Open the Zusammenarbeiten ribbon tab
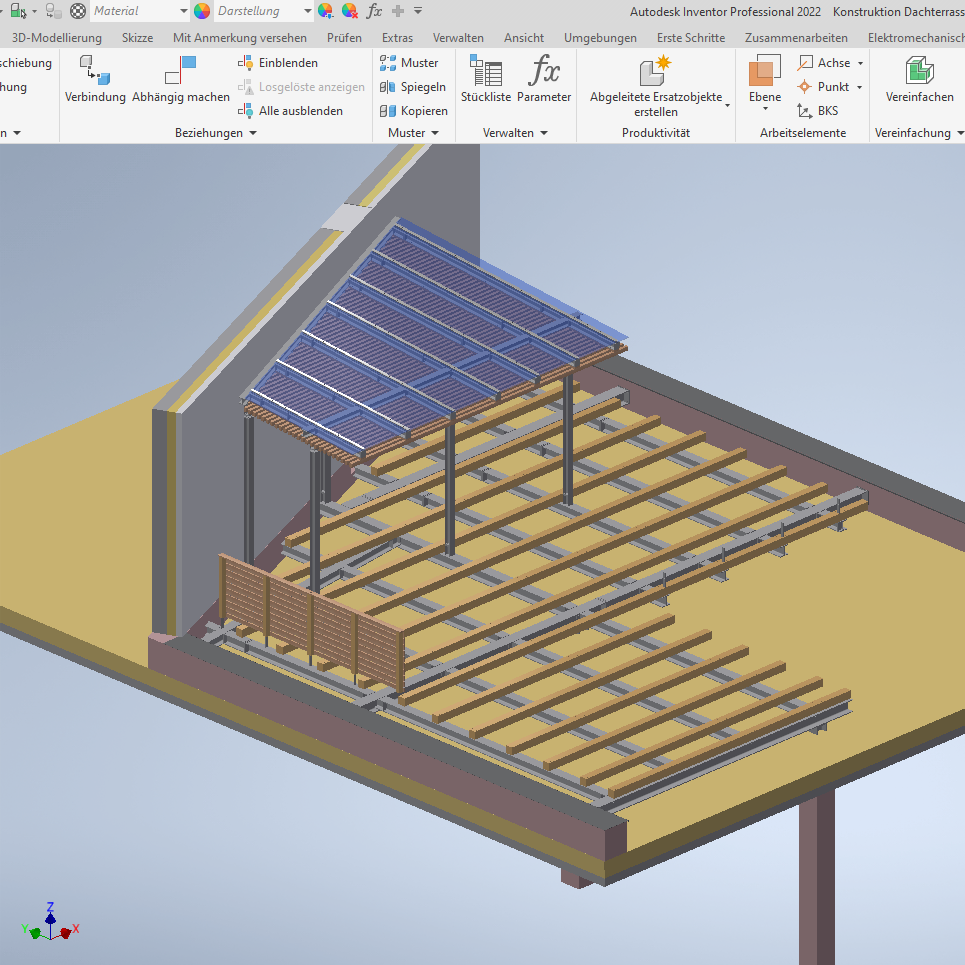 point(796,38)
